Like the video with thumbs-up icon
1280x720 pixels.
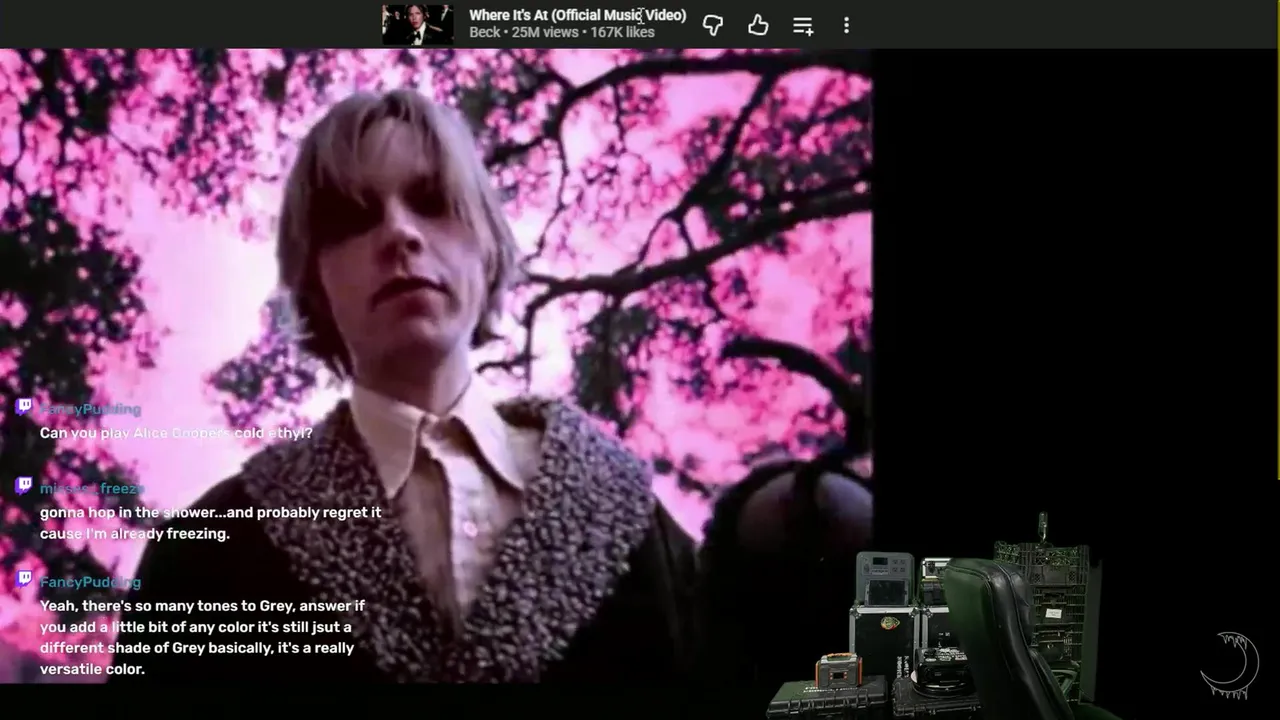(758, 25)
